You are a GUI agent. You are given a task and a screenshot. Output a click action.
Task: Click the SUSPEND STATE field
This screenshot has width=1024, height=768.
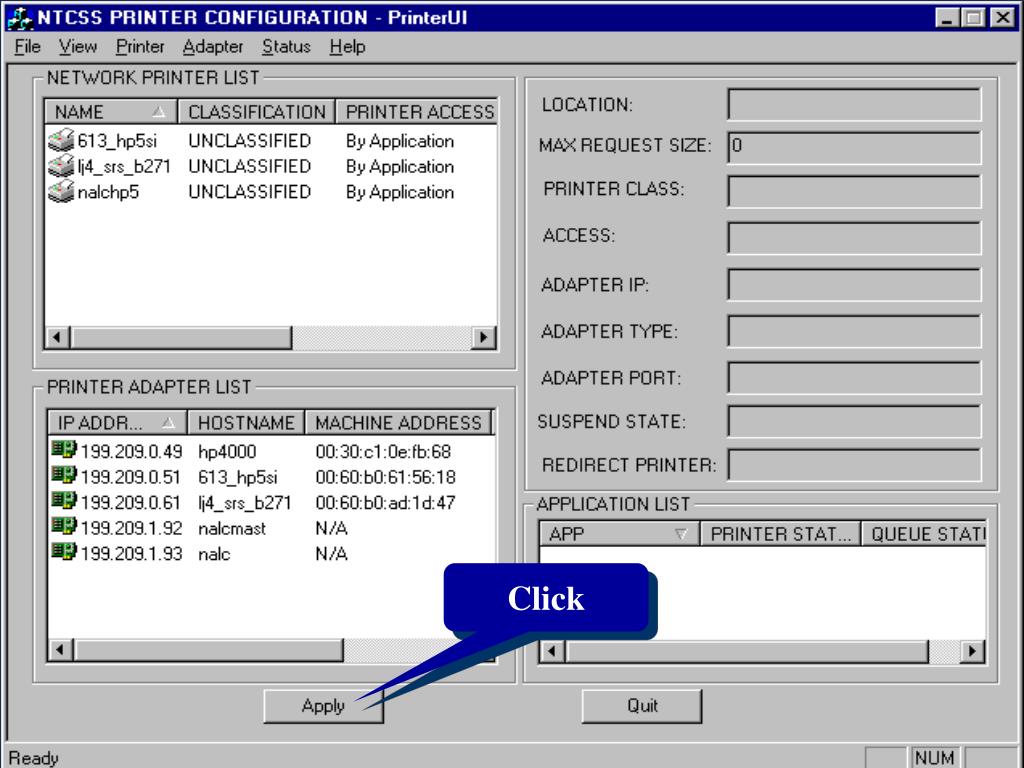pos(854,421)
